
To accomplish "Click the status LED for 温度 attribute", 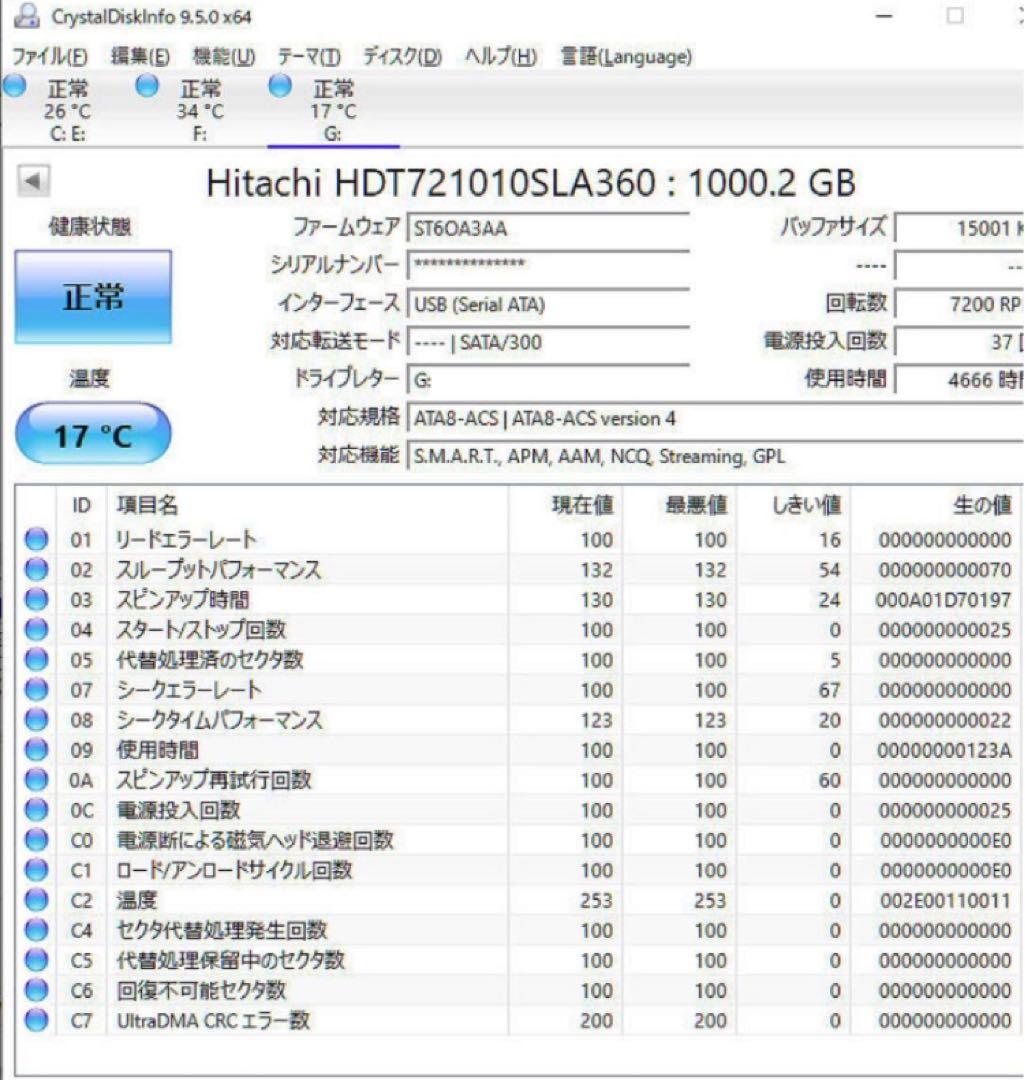I will [36, 901].
